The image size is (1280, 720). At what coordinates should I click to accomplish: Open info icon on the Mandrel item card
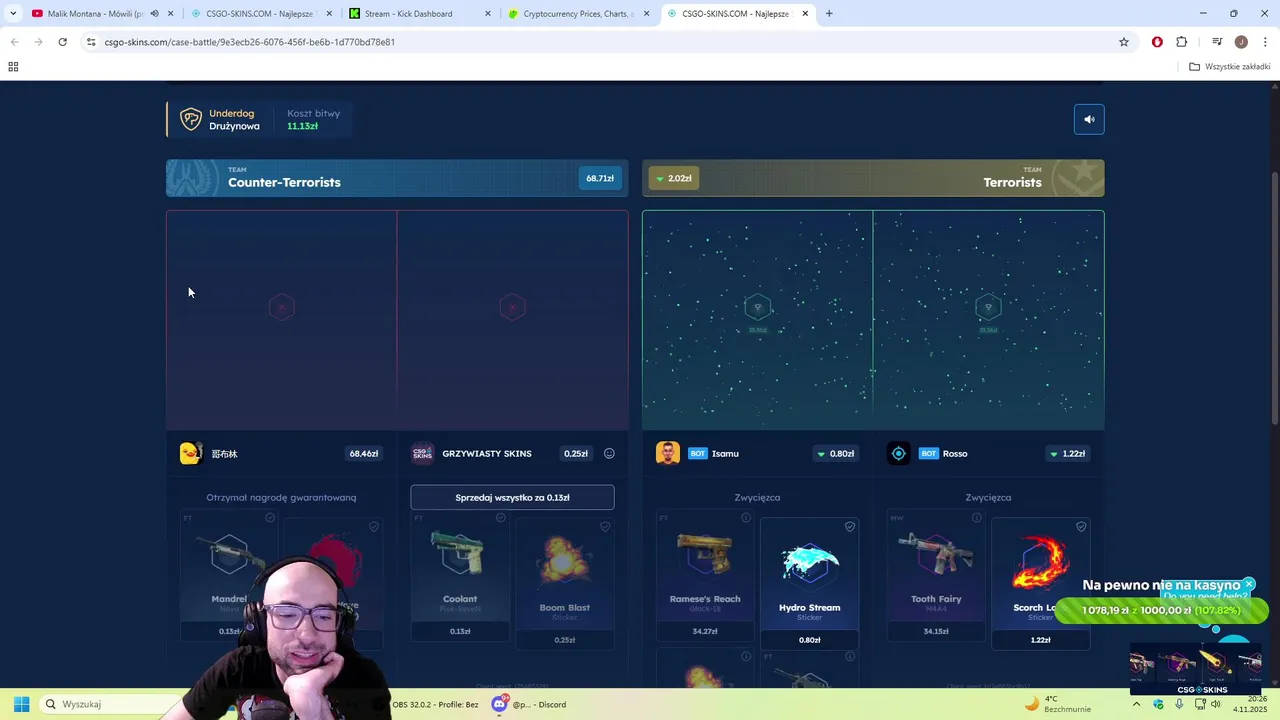pos(270,518)
